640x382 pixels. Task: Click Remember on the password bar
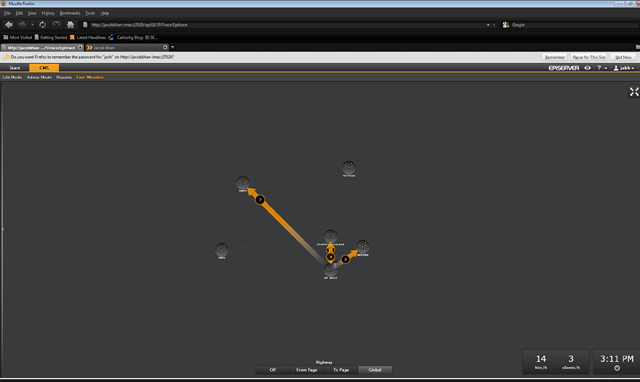point(555,57)
